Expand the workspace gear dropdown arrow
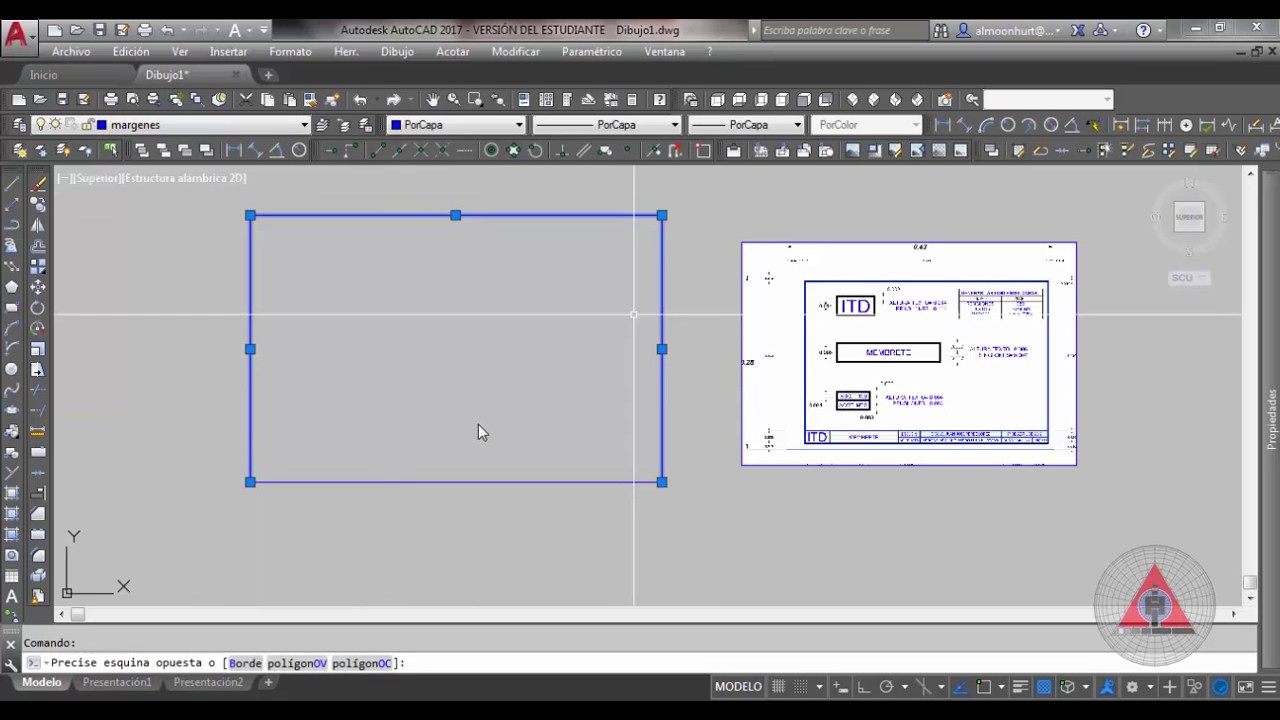The image size is (1280, 720). tap(1150, 687)
